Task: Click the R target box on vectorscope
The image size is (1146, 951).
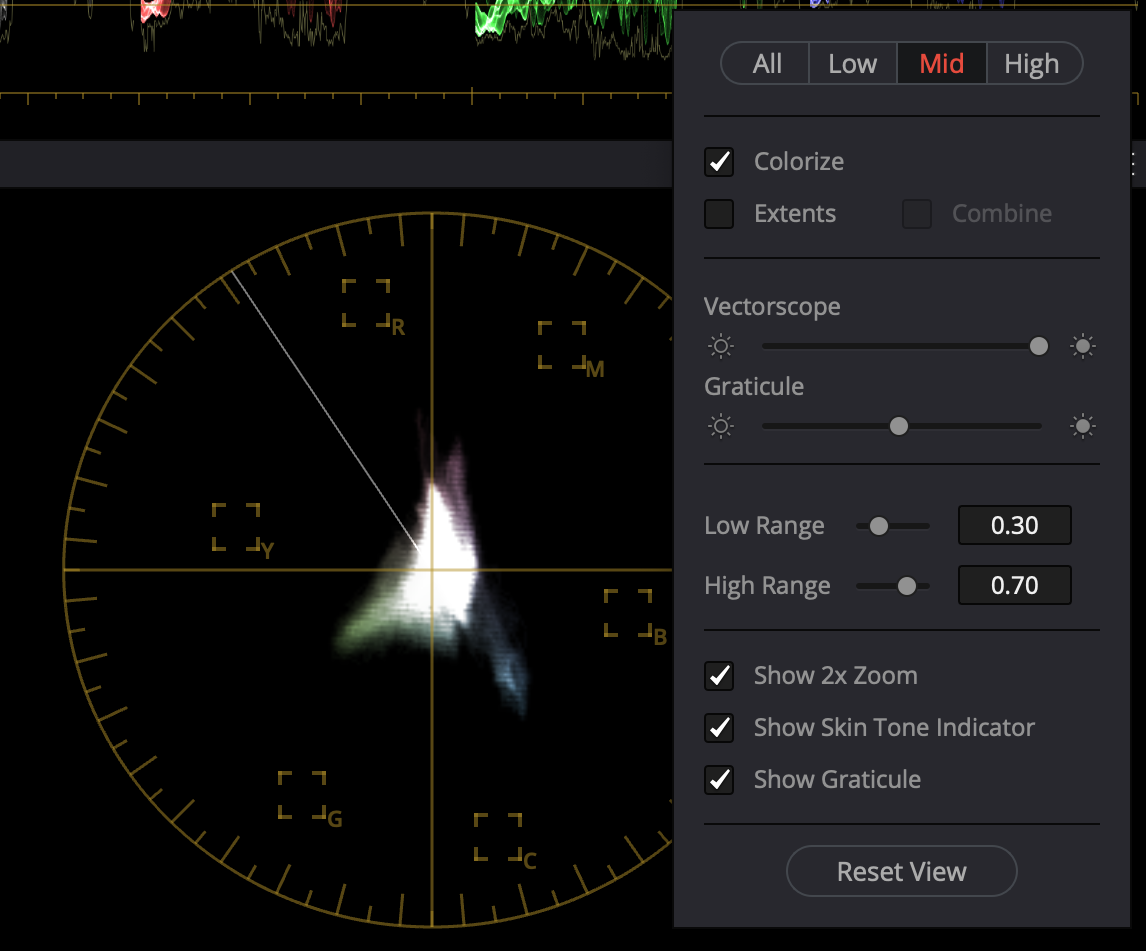Action: coord(366,303)
